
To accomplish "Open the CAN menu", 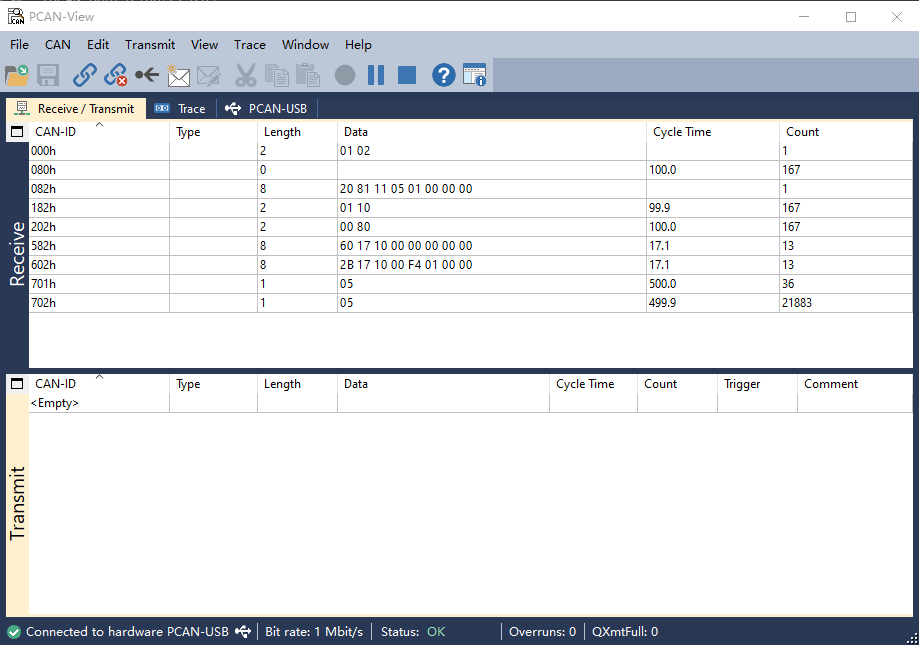I will click(58, 45).
